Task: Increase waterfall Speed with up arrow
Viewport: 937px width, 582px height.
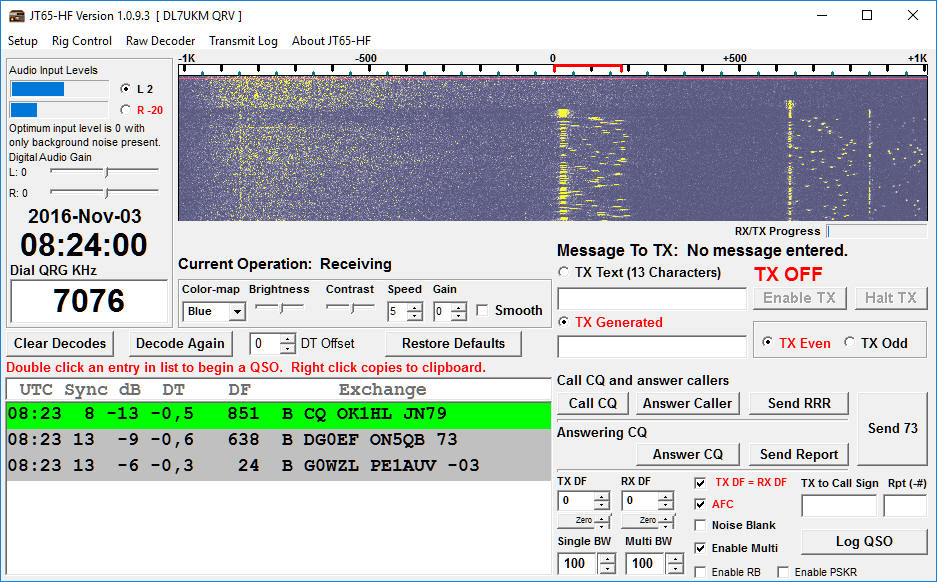Action: coord(414,307)
